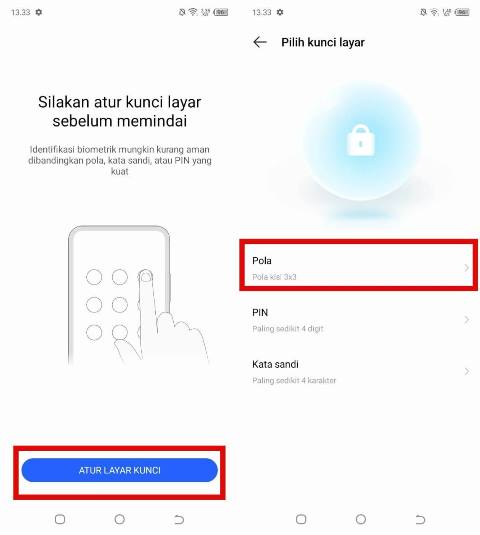The width and height of the screenshot is (480, 535).
Task: Tap the recents square on Pilih kunci layar screen
Action: [301, 519]
